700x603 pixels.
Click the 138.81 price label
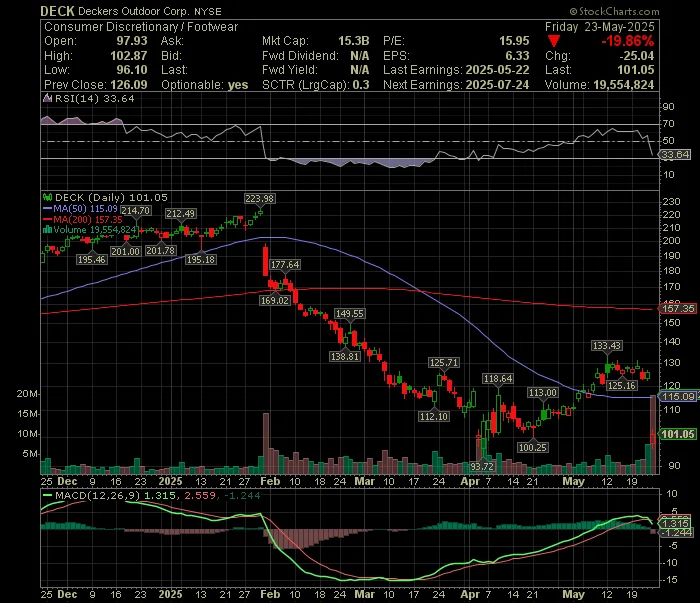pyautogui.click(x=344, y=356)
